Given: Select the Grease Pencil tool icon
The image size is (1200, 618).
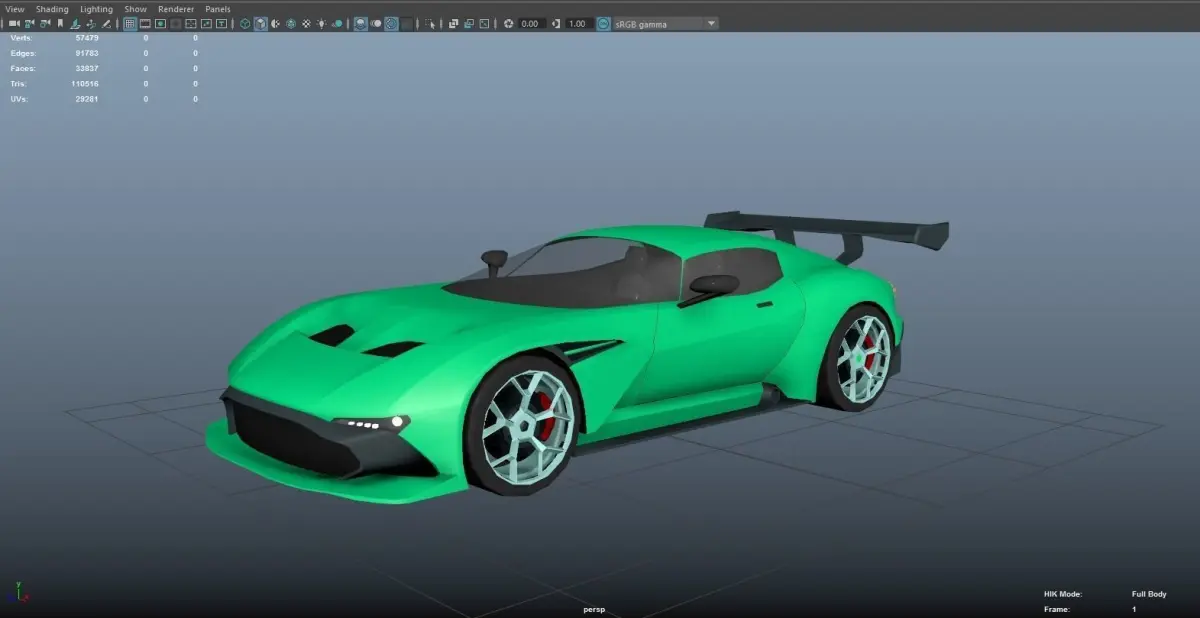Looking at the screenshot, I should click(x=106, y=23).
